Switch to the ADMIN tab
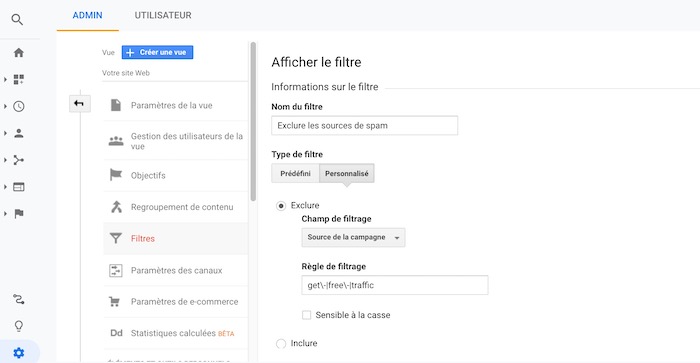Image resolution: width=700 pixels, height=363 pixels. click(88, 15)
